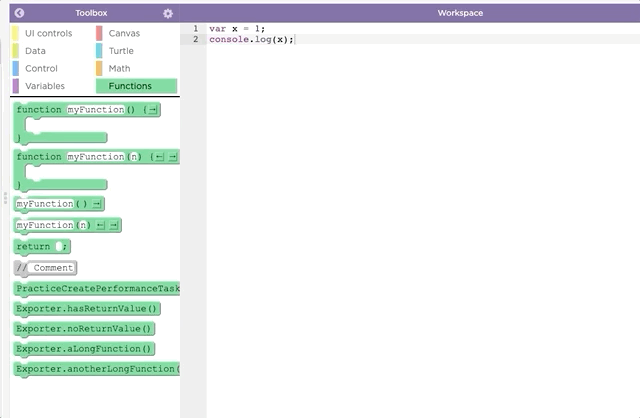
Task: Click the Data category color swatch
Action: (x=16, y=51)
